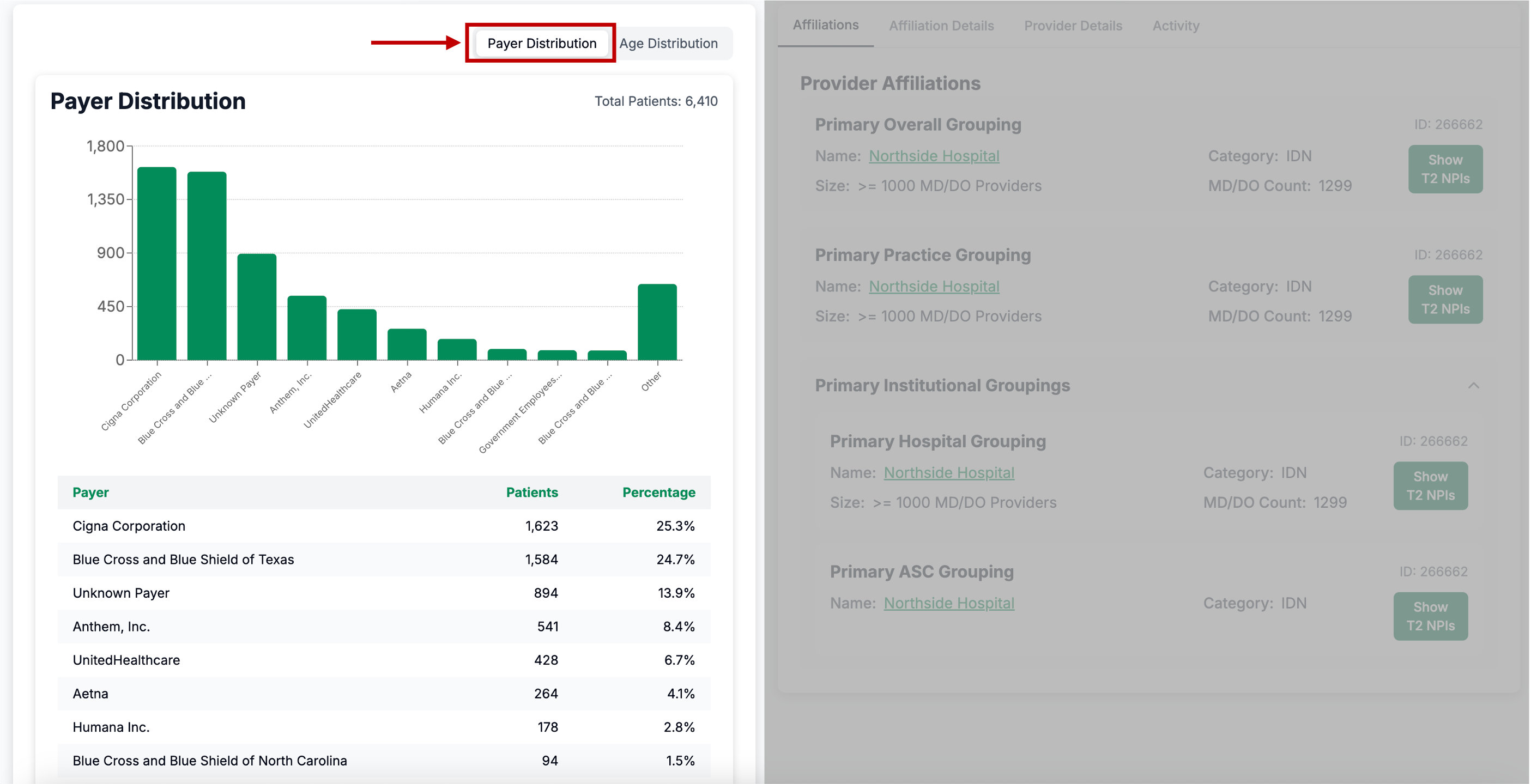
Task: Show T2 NPIs for Primary Overall Grouping
Action: [x=1444, y=169]
